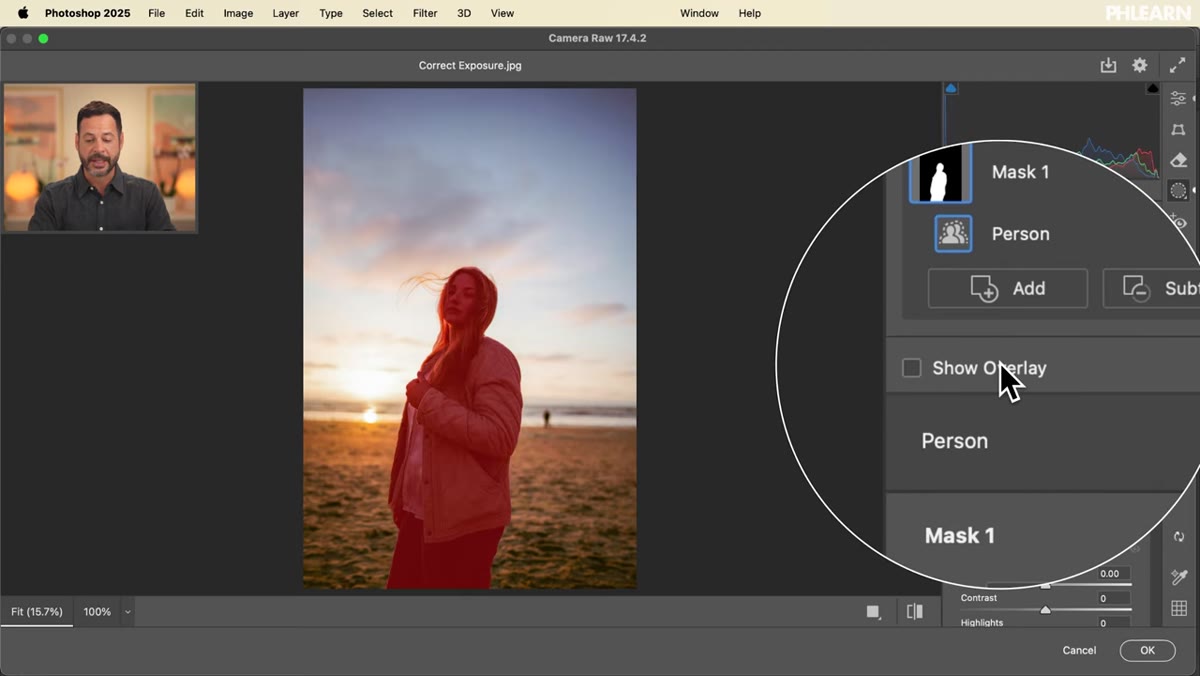
Task: Open the zoom level dropdown chevron
Action: (x=127, y=612)
